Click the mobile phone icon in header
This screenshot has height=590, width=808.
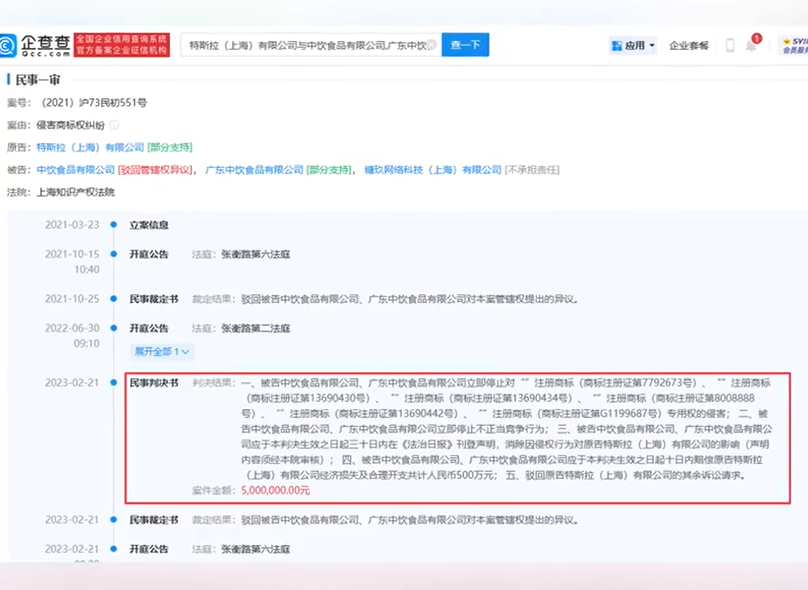click(x=730, y=45)
